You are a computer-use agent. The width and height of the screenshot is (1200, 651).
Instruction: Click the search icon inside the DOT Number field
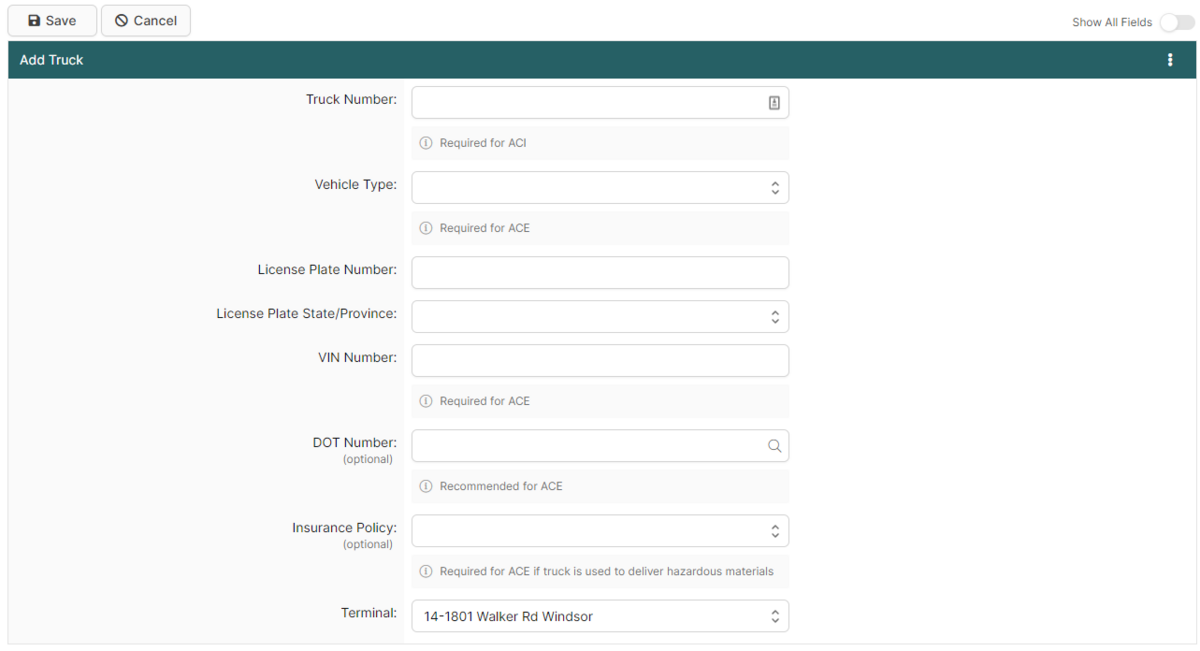[x=774, y=446]
